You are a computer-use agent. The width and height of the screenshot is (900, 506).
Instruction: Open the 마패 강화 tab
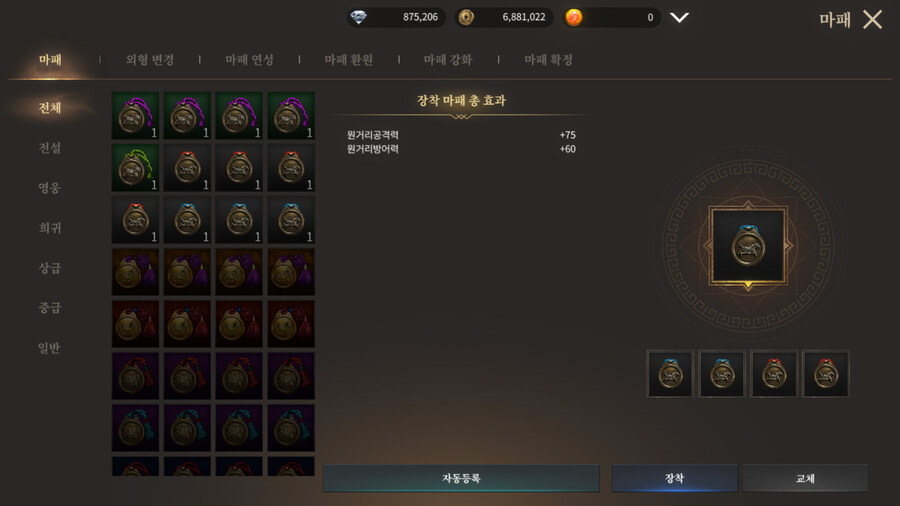448,60
